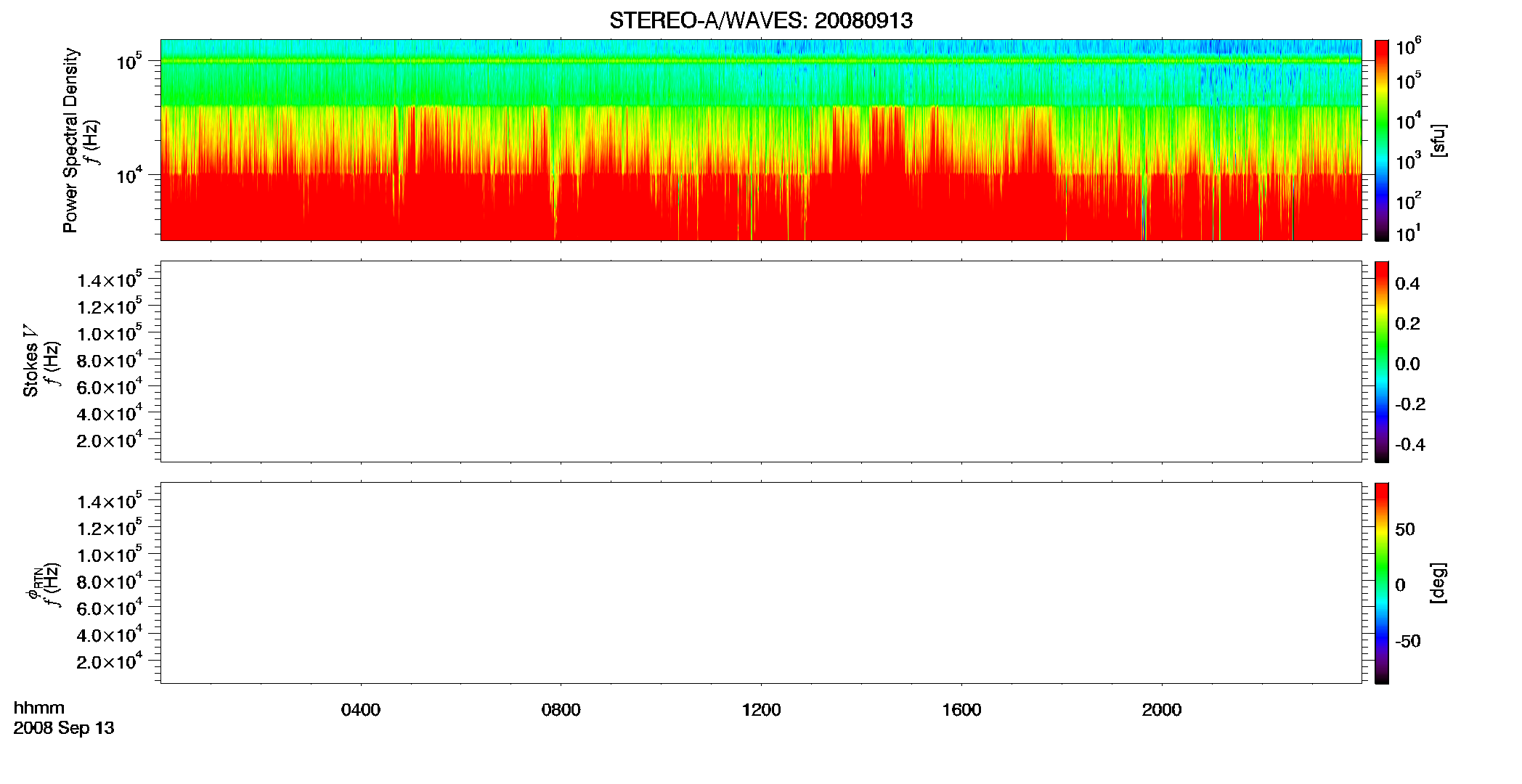The image size is (1522, 784).
Task: Click the 1200 time tick label
Action: [761, 710]
